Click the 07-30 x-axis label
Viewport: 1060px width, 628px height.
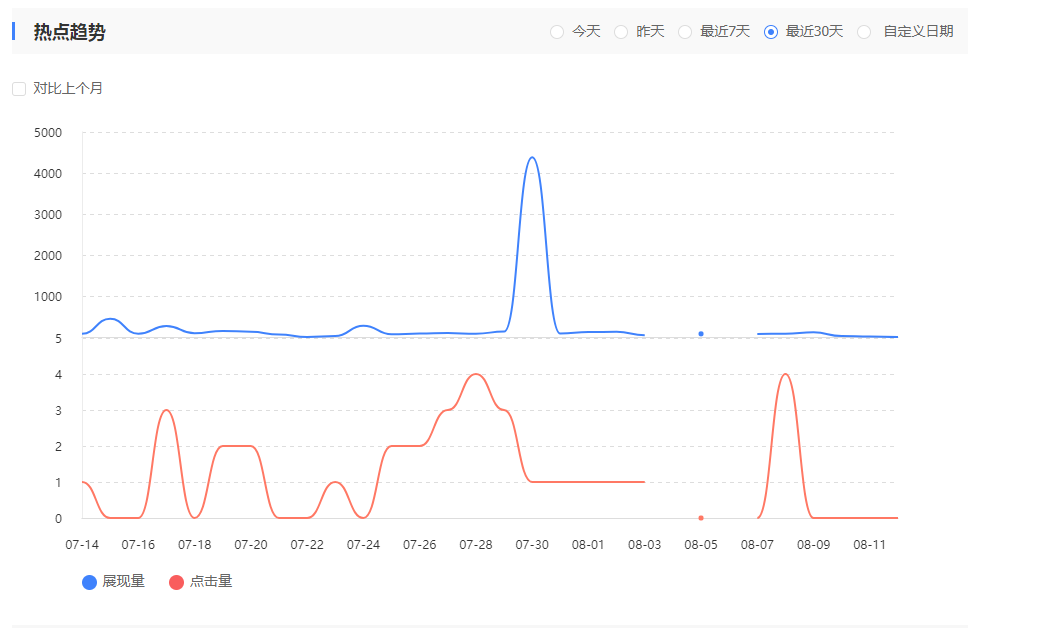(532, 545)
